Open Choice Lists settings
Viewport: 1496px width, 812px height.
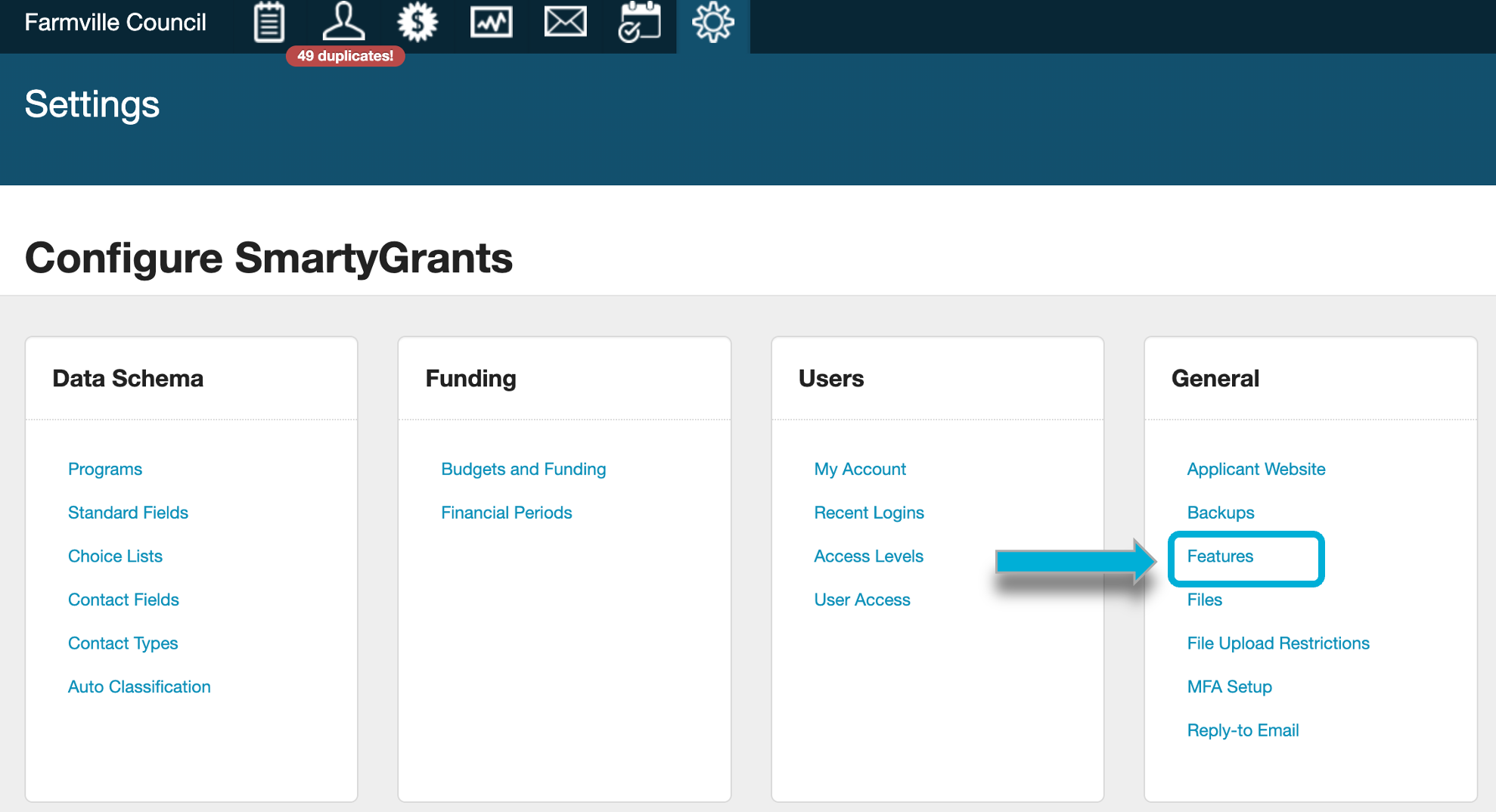point(115,556)
